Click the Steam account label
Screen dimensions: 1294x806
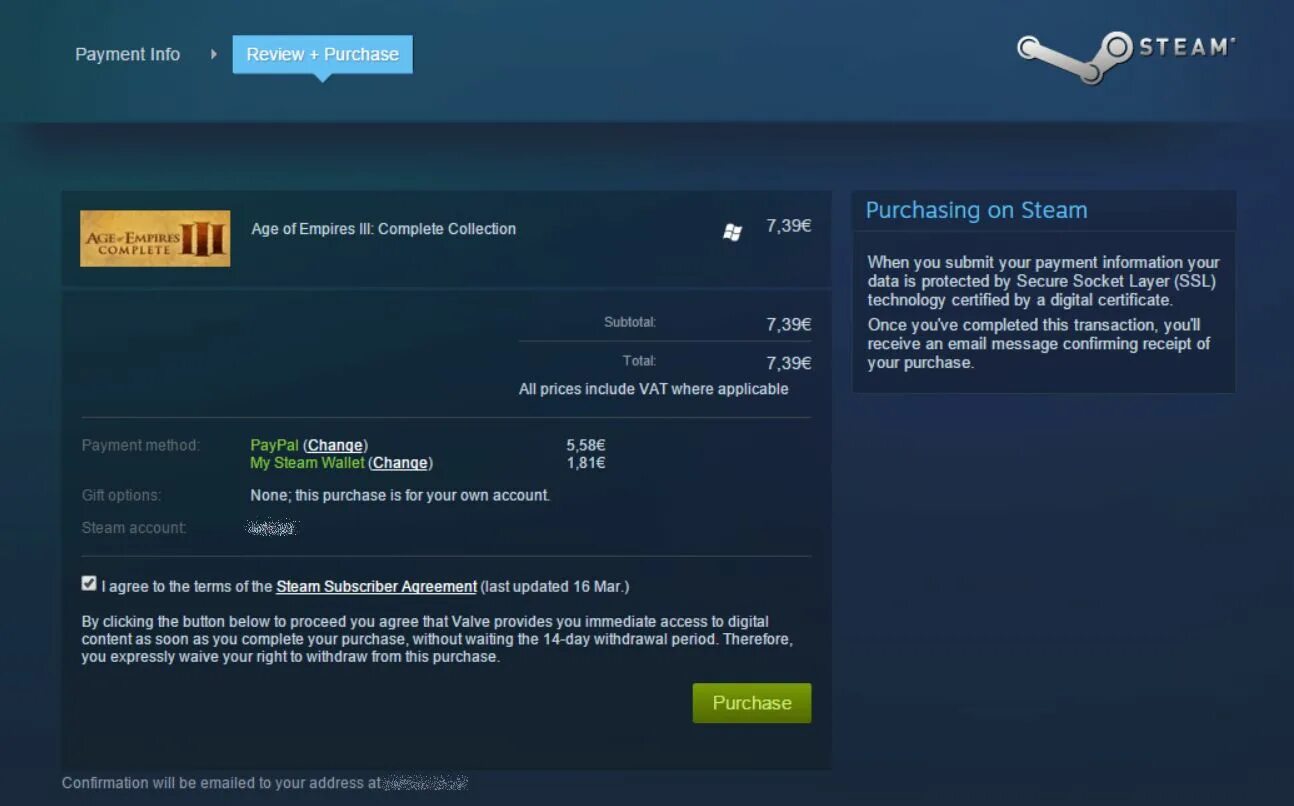(134, 527)
